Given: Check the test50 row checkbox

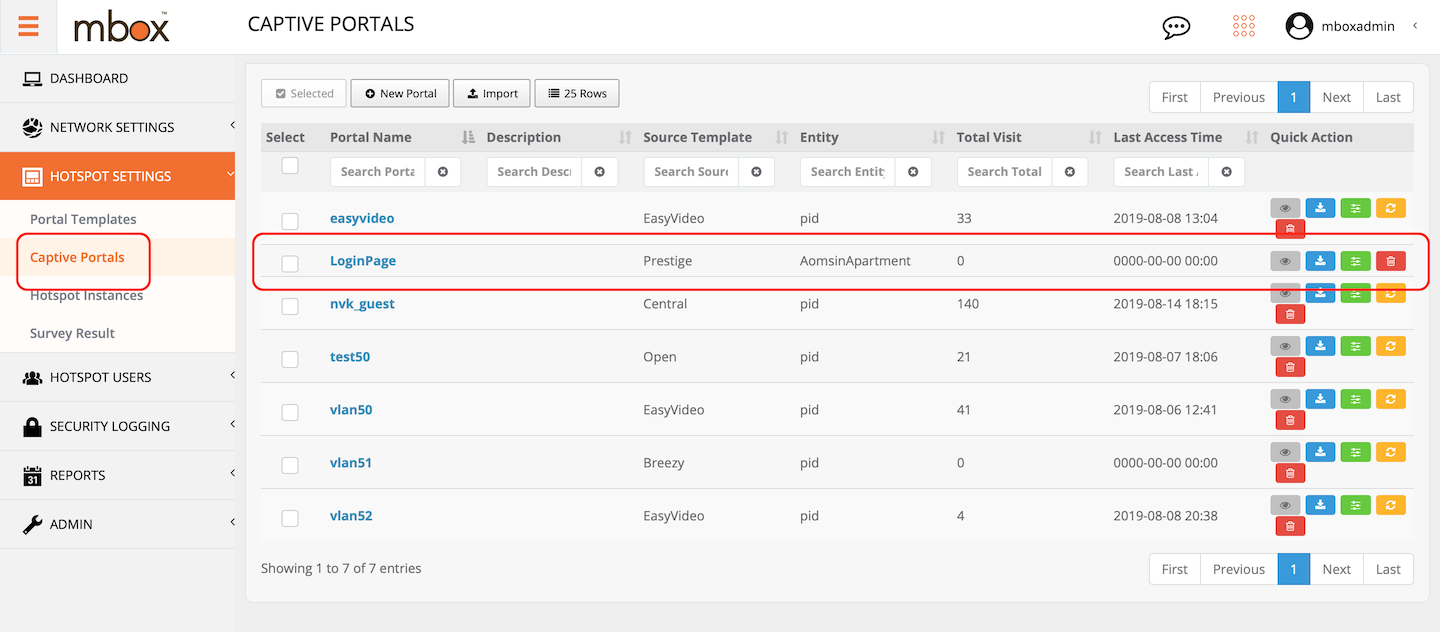Looking at the screenshot, I should point(290,360).
